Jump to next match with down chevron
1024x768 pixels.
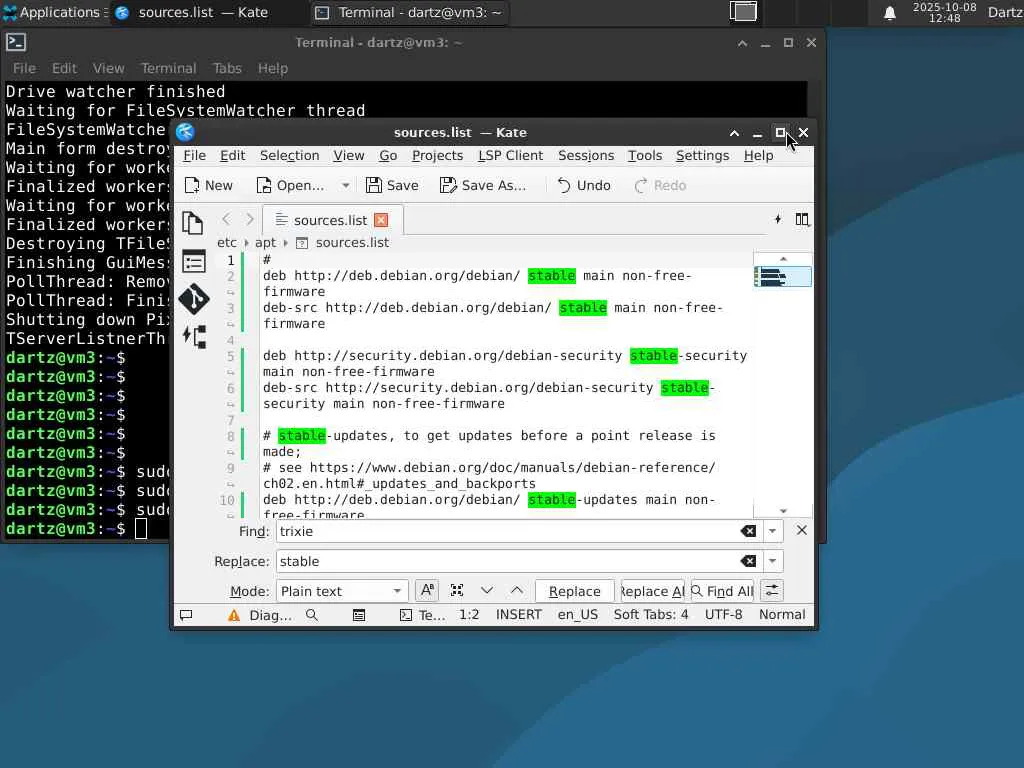[x=487, y=590]
